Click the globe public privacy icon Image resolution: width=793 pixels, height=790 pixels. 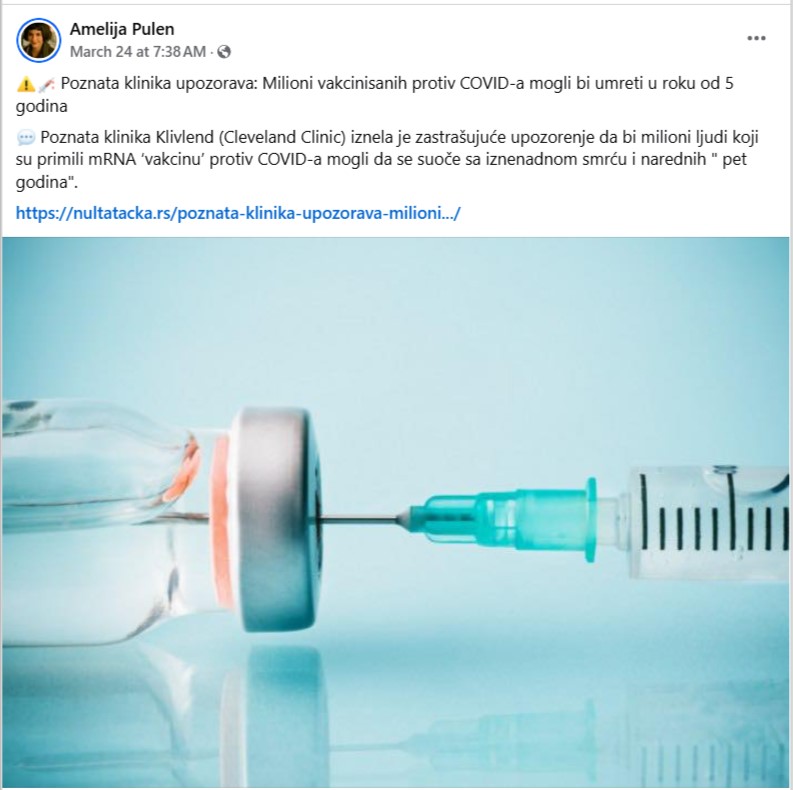(224, 52)
